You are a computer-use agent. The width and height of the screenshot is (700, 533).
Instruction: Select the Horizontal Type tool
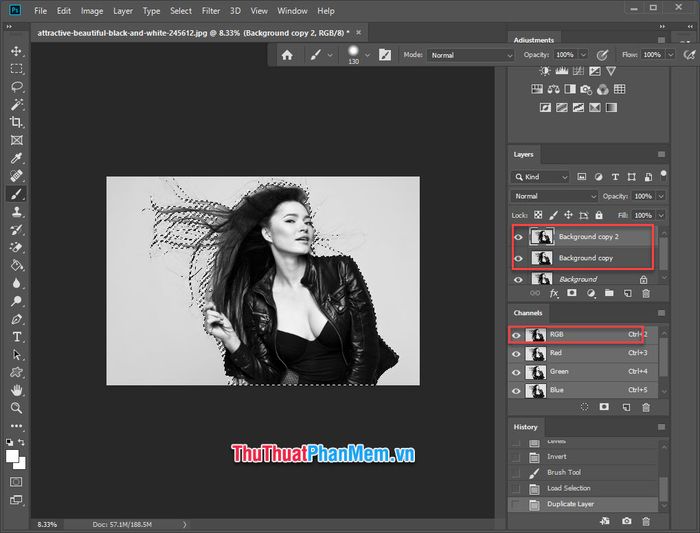click(x=17, y=337)
